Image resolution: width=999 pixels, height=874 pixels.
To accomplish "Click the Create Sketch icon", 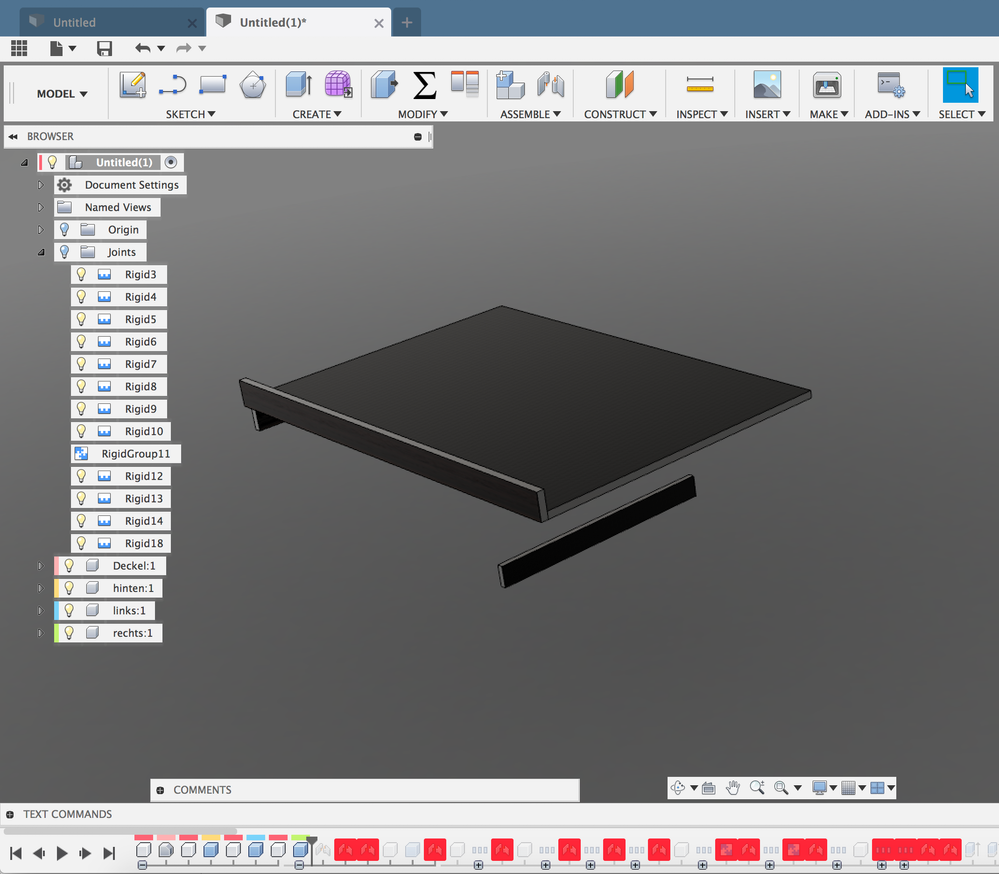I will pyautogui.click(x=133, y=86).
